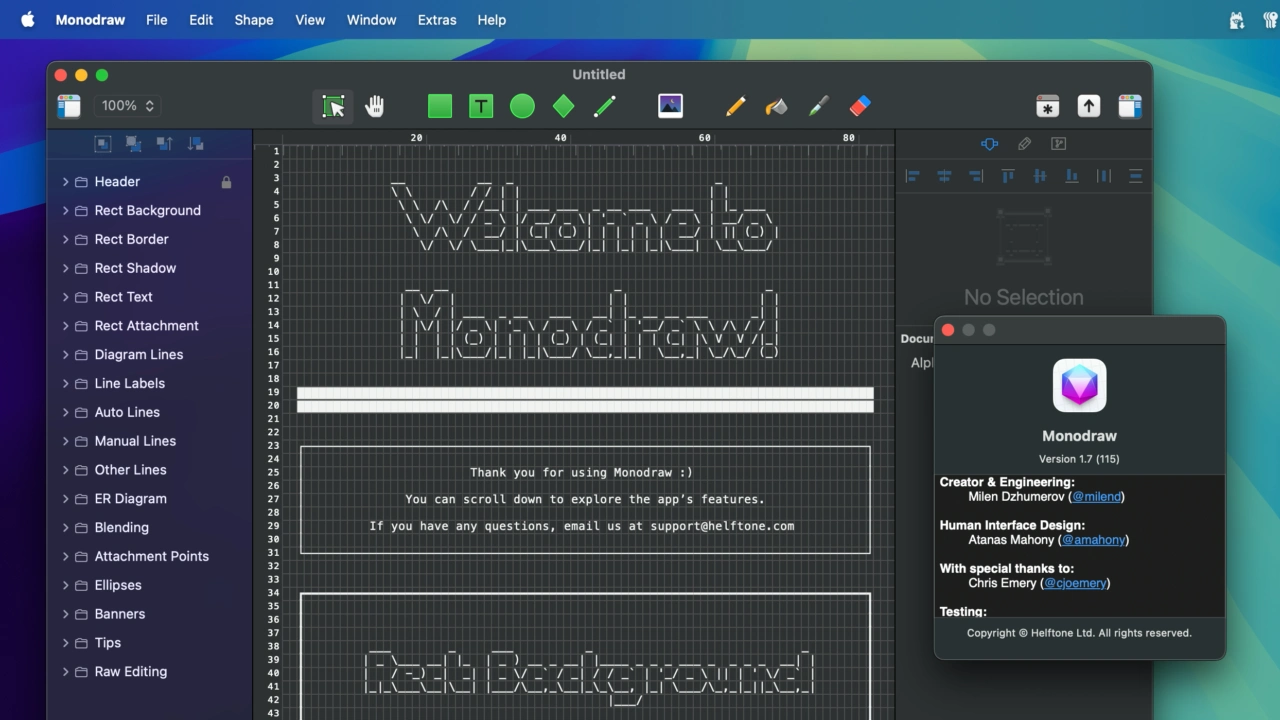Pick the Diamond shape tool
The image size is (1280, 720).
click(x=563, y=106)
